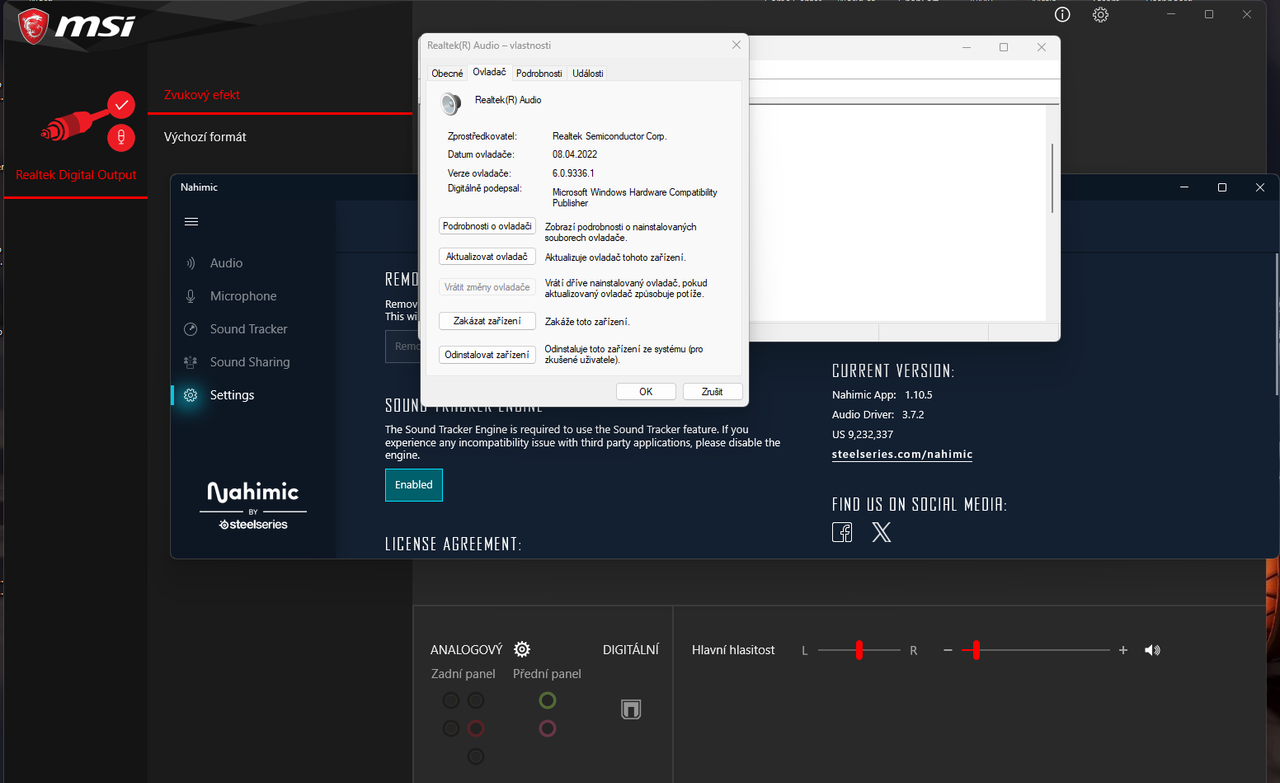The height and width of the screenshot is (783, 1280).
Task: Click the US 9,232,337 patent text
Action: pos(863,435)
